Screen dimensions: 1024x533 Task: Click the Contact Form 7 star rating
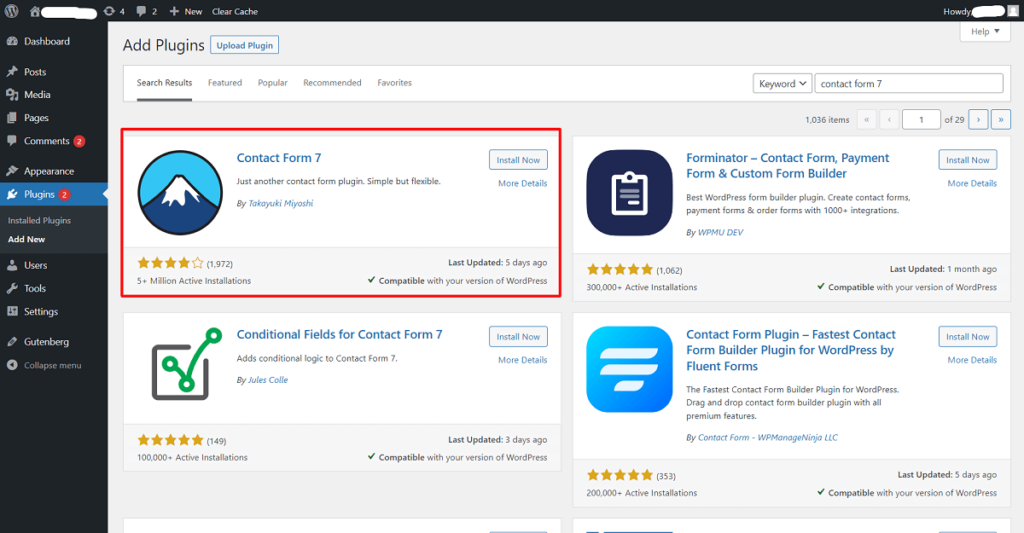click(x=170, y=263)
